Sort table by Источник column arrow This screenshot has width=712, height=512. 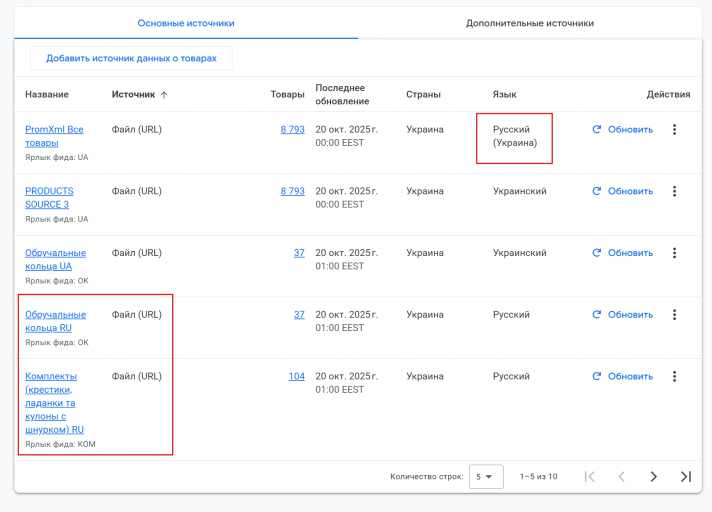click(x=164, y=95)
